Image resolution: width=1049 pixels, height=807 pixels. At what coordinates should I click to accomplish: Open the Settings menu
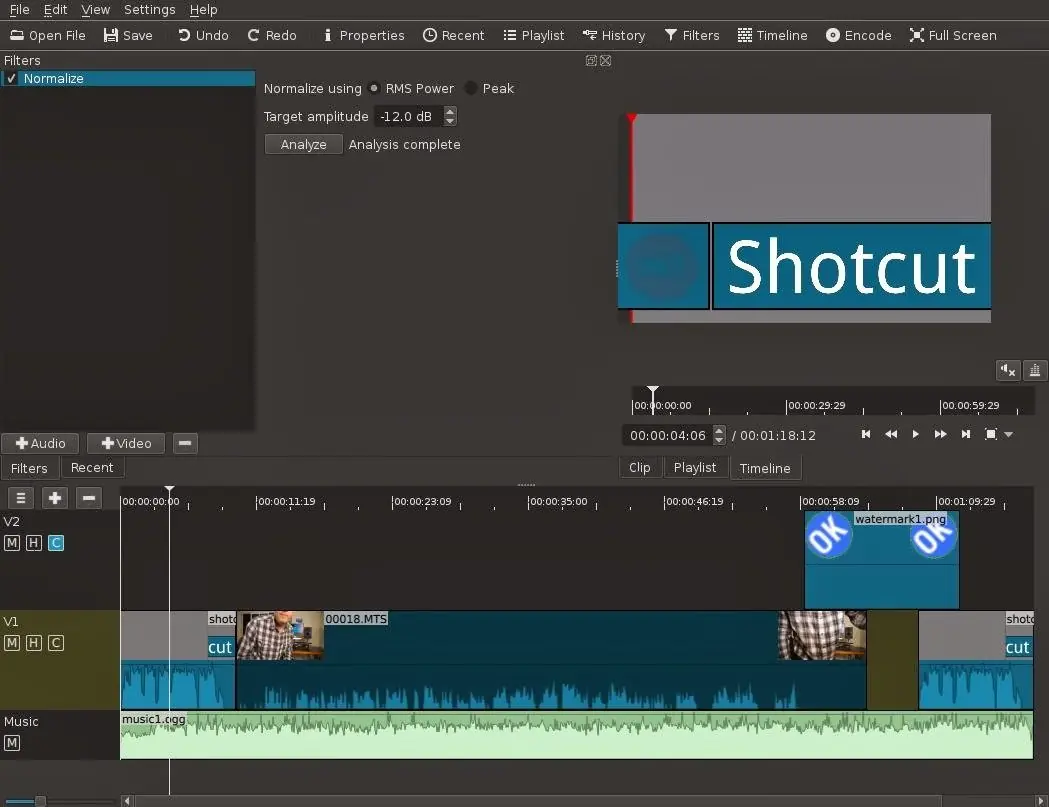(x=149, y=9)
